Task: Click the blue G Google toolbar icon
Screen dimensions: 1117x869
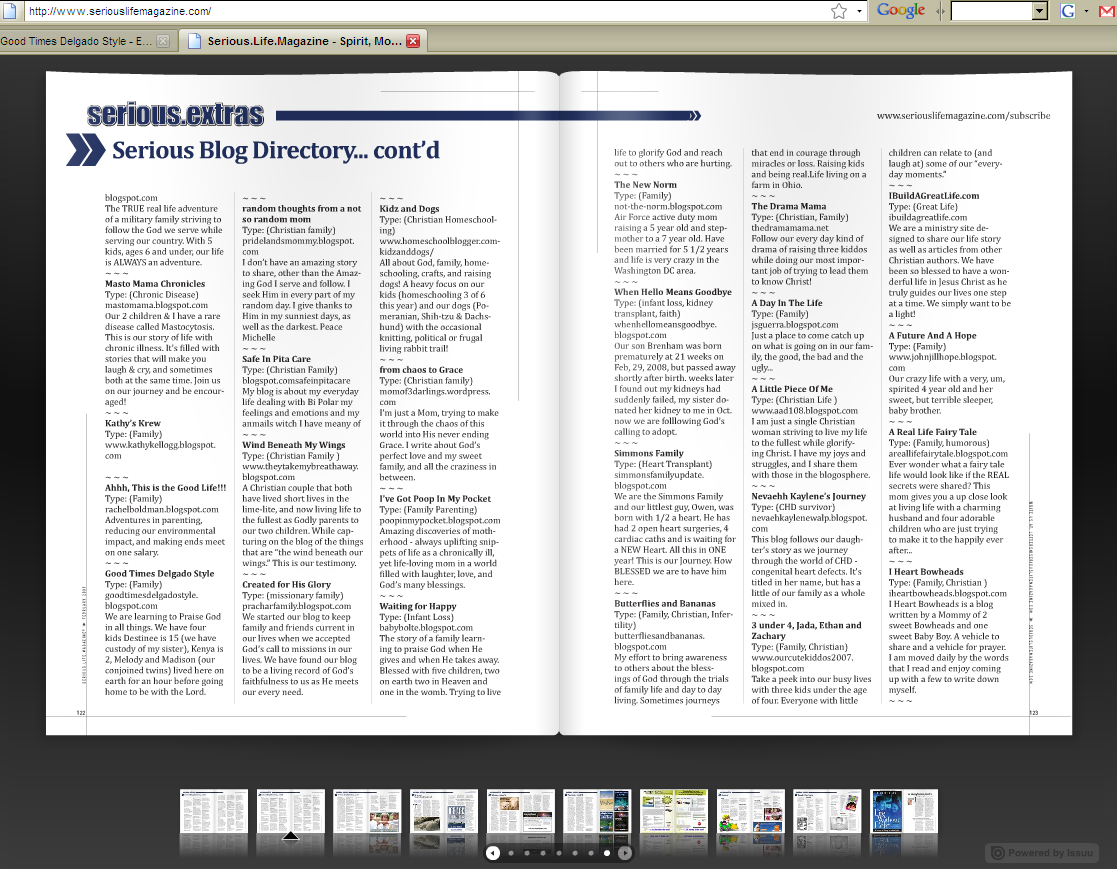Action: click(1067, 11)
